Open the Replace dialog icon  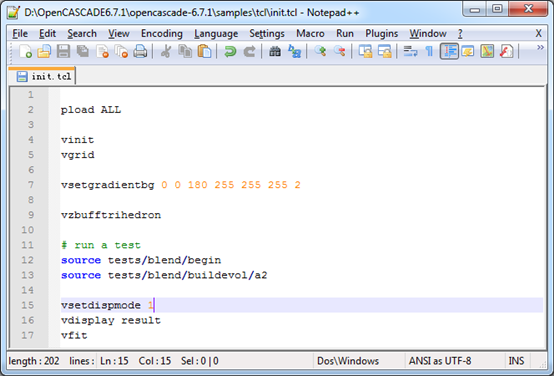(294, 51)
